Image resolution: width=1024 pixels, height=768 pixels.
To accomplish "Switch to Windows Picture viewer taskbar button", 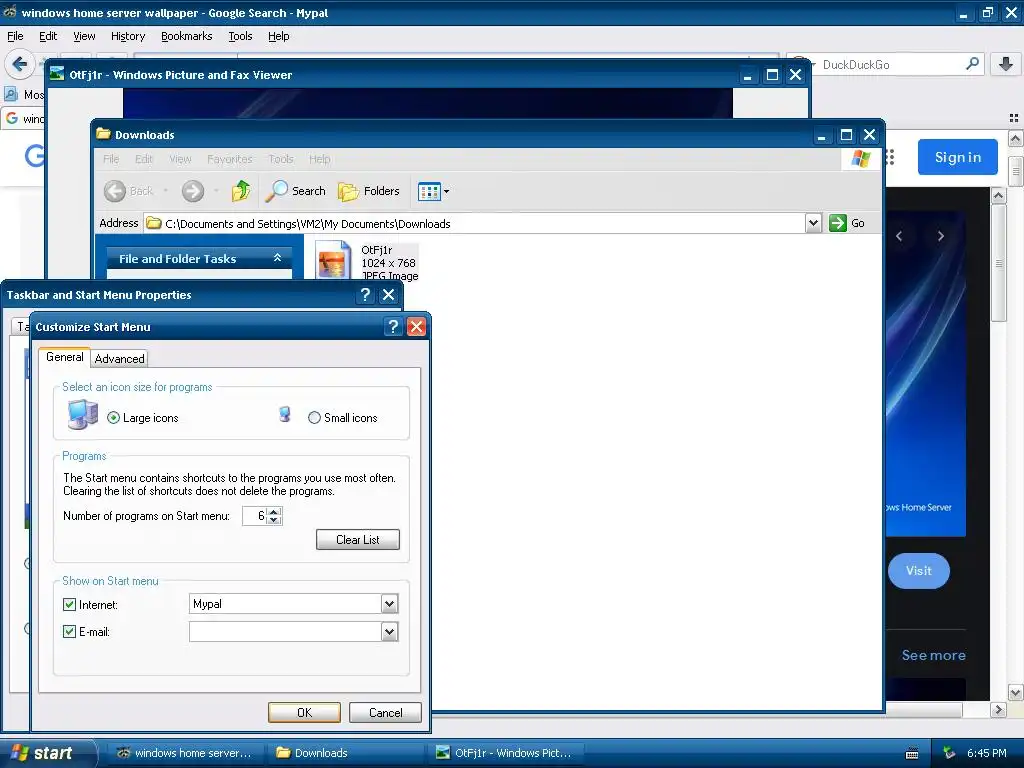I will 506,753.
